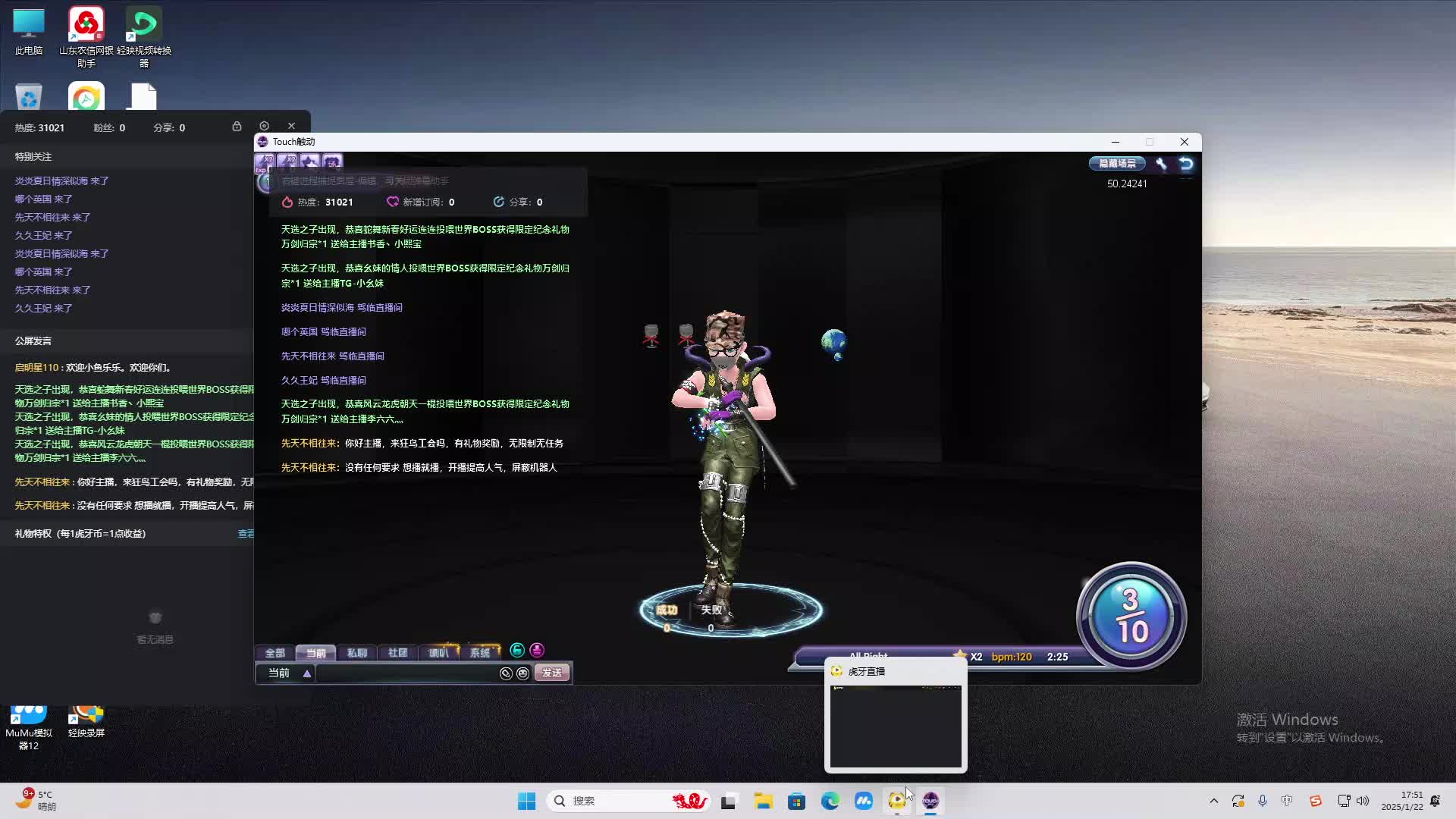This screenshot has height=819, width=1456.
Task: Open settings gear in the stream panel header
Action: pos(264,126)
